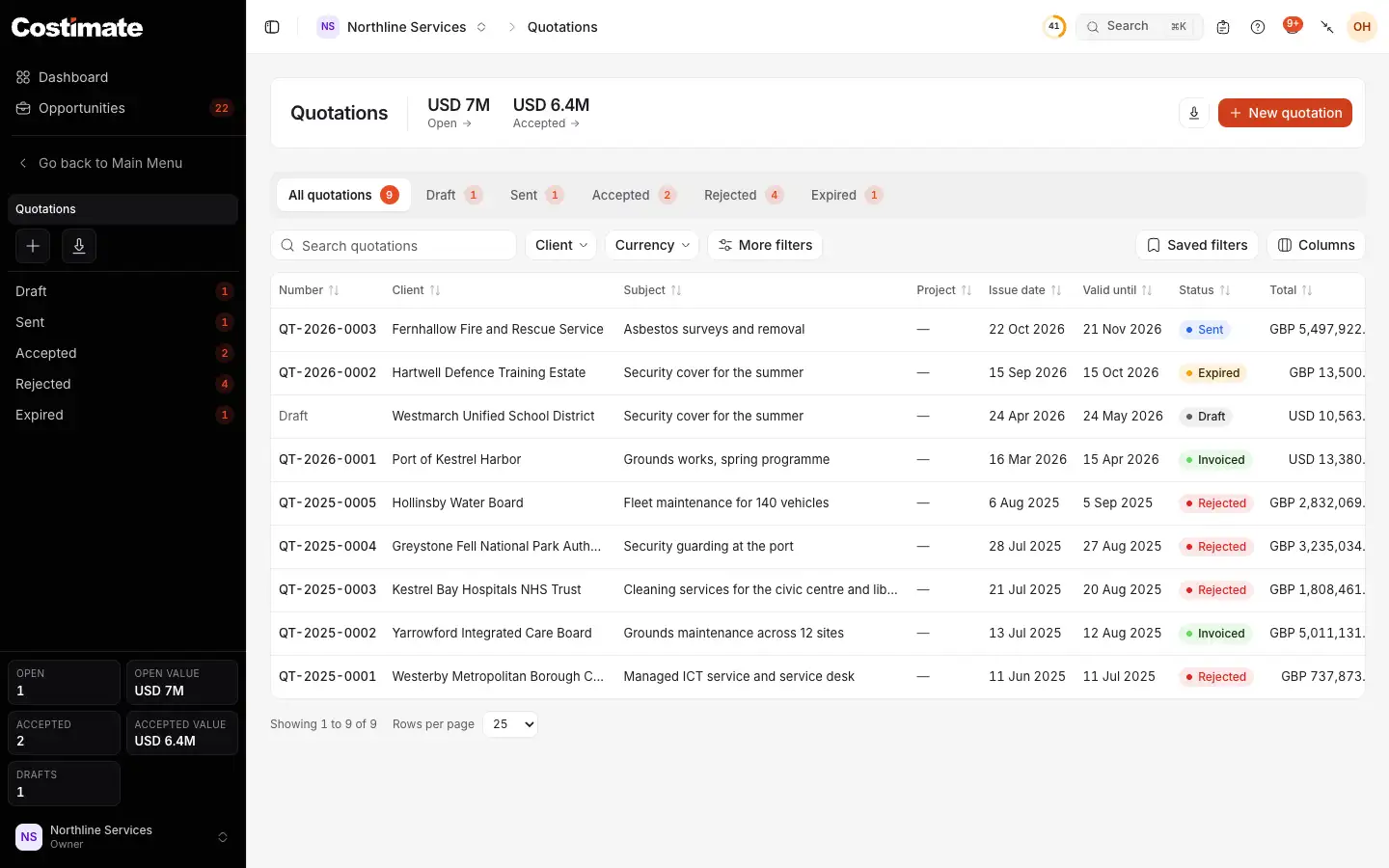Screen dimensions: 1389x868
Task: Open OH user avatar menu
Action: click(x=1362, y=27)
